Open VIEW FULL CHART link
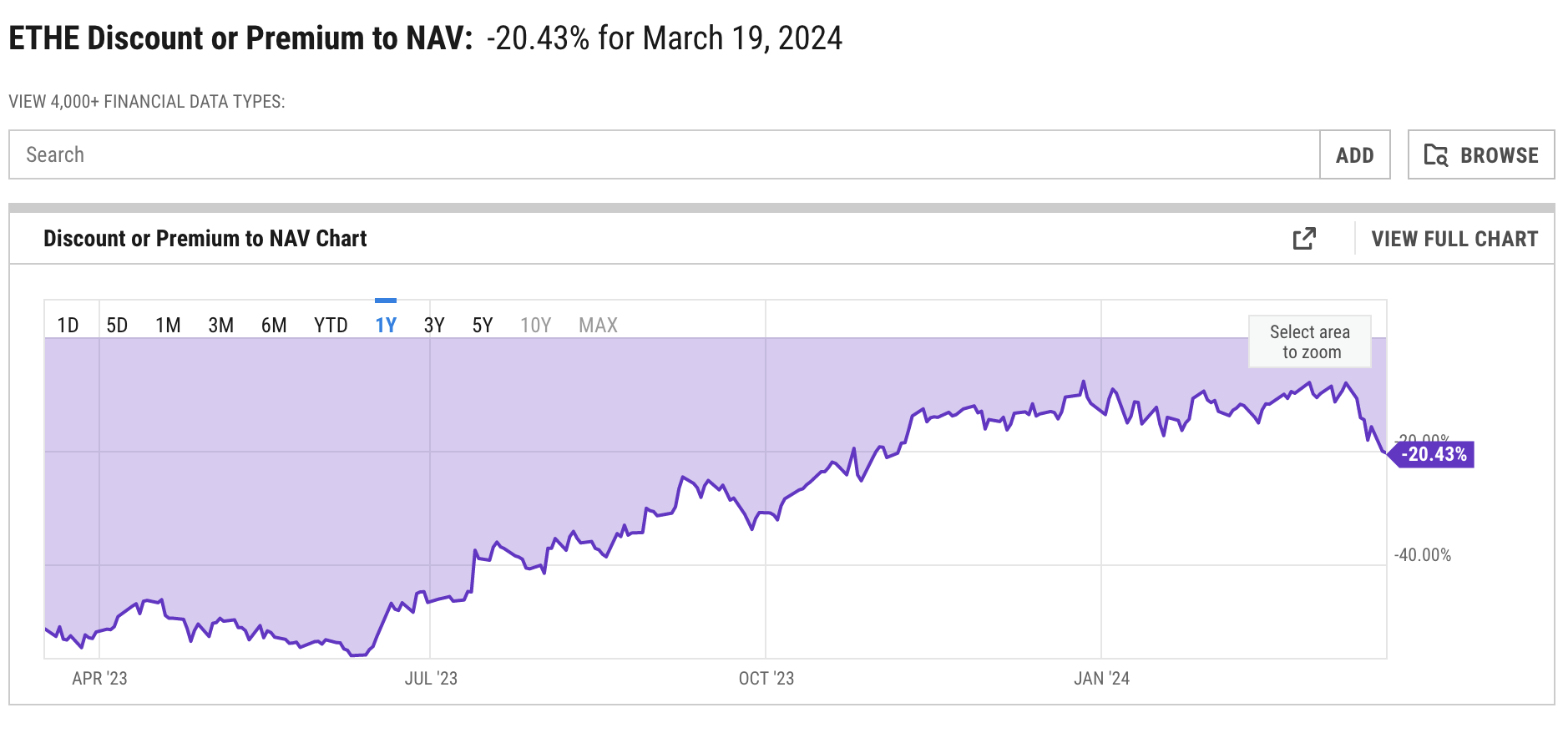Viewport: 1568px width, 733px height. pos(1454,239)
